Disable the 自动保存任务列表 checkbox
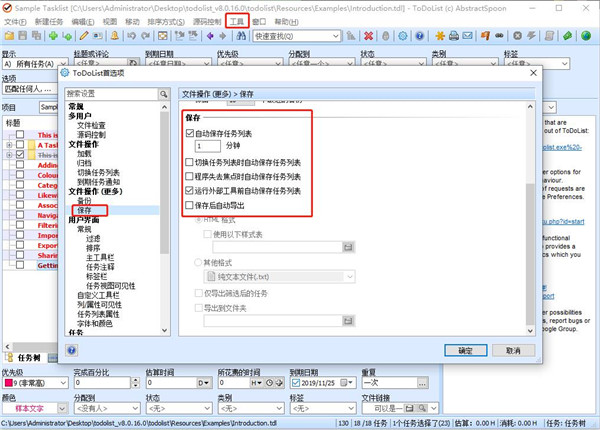600x430 pixels. click(x=191, y=133)
